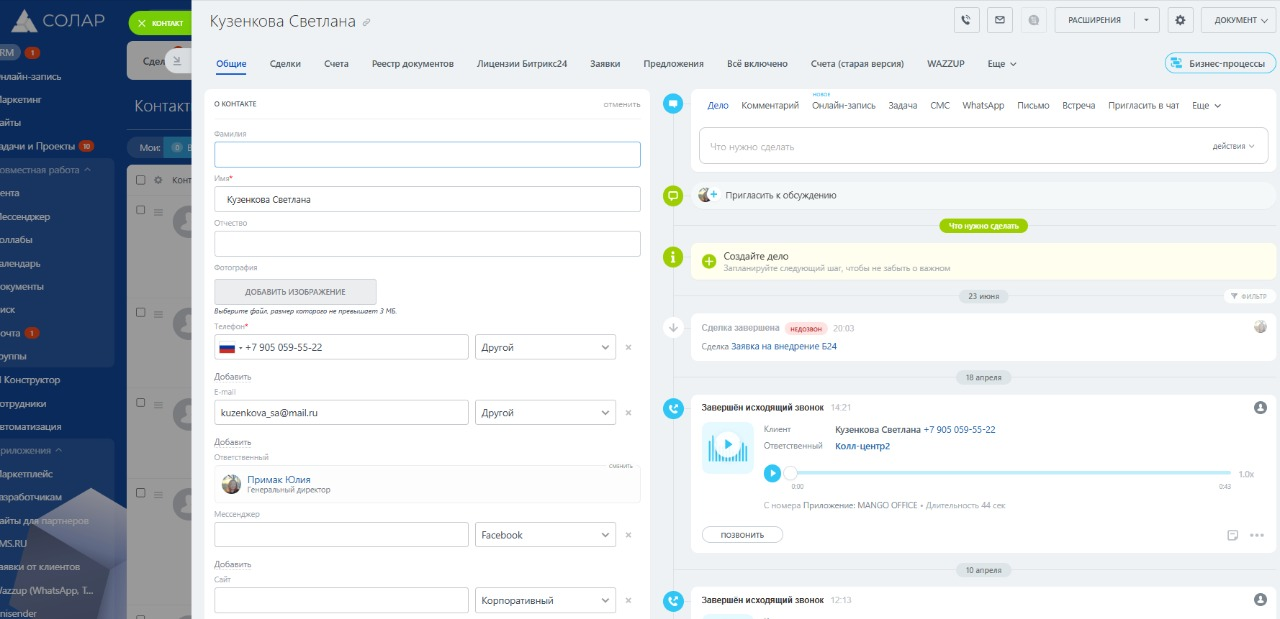Click the user avatar on the 14:21 call card
1280x619 pixels.
[1260, 407]
